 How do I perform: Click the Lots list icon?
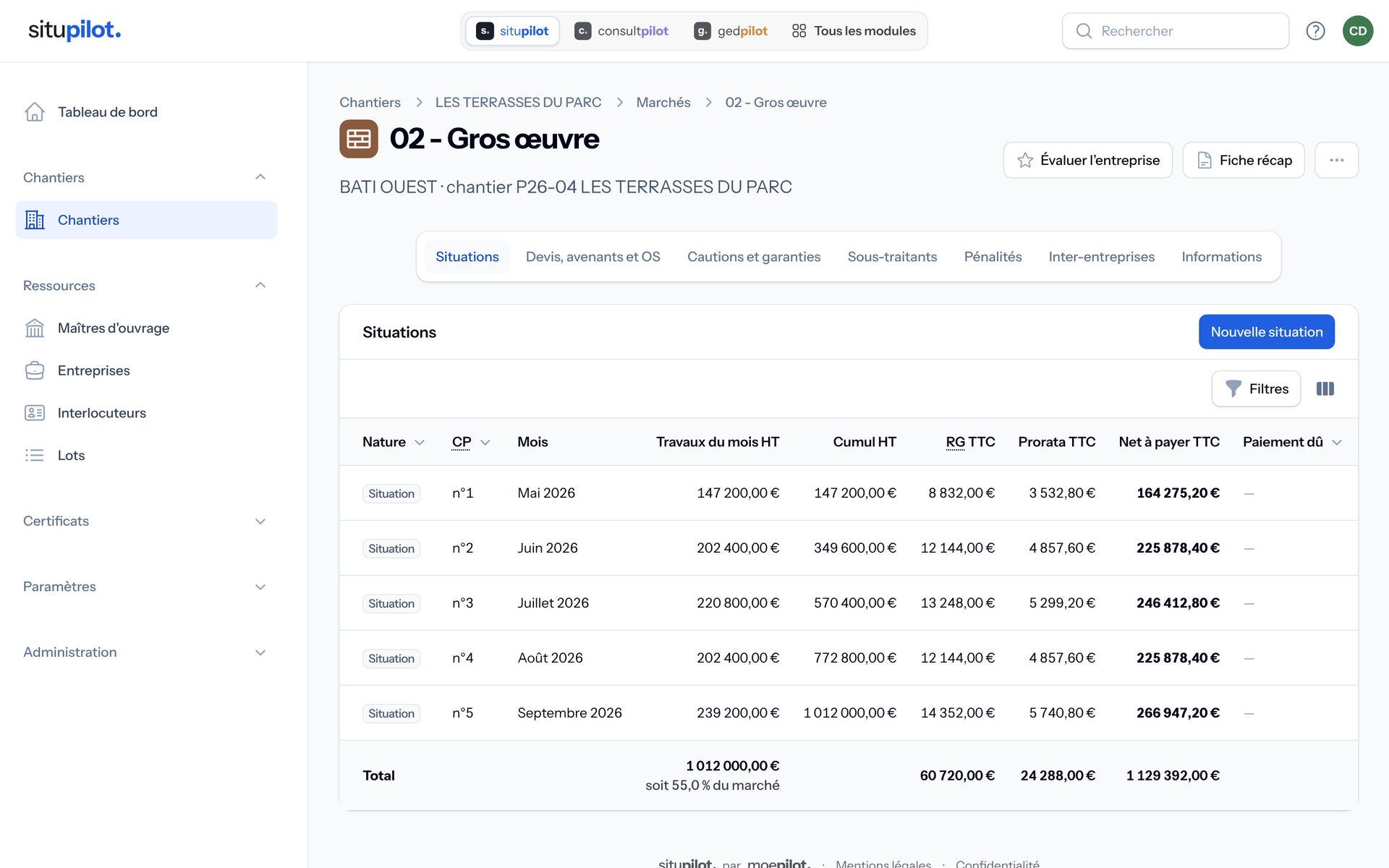(x=35, y=455)
